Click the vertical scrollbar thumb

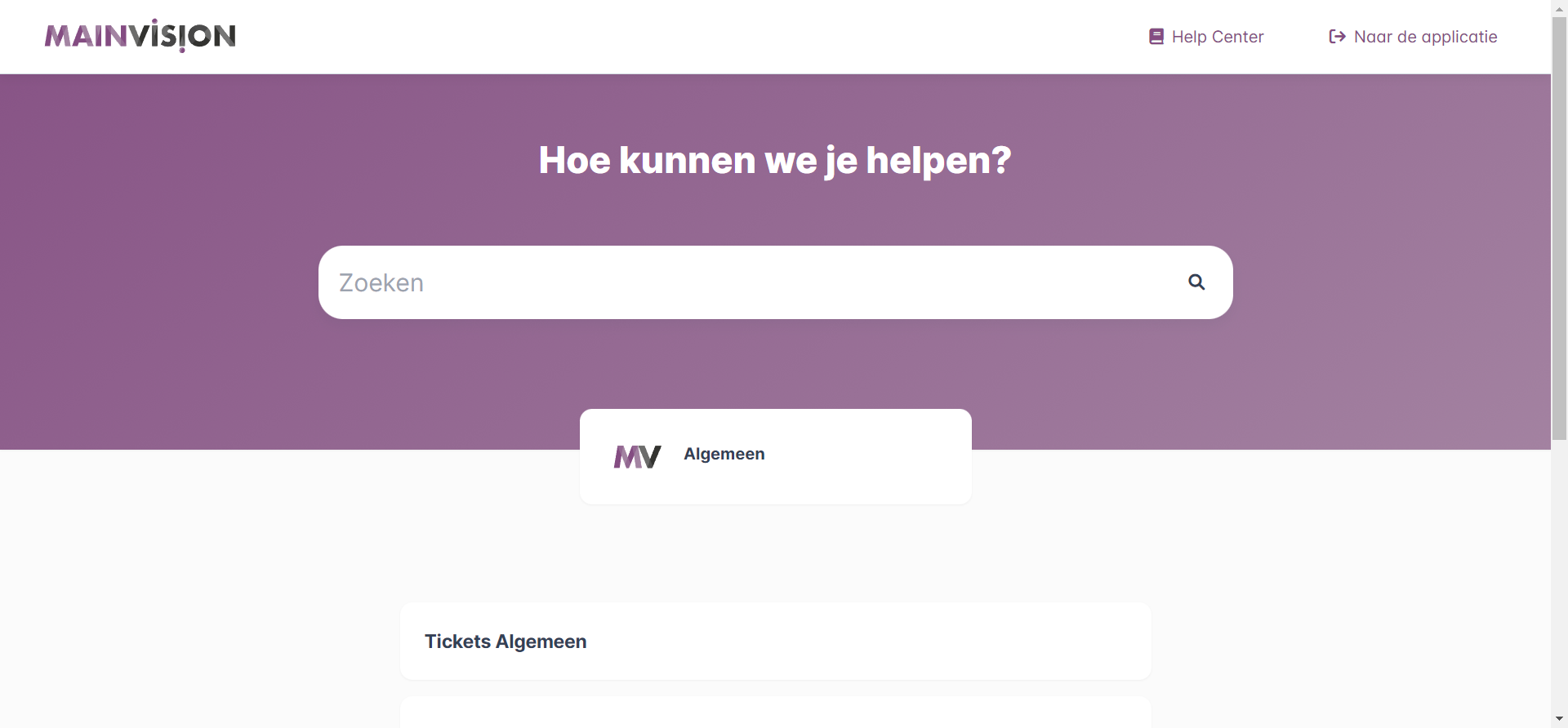(x=1559, y=229)
